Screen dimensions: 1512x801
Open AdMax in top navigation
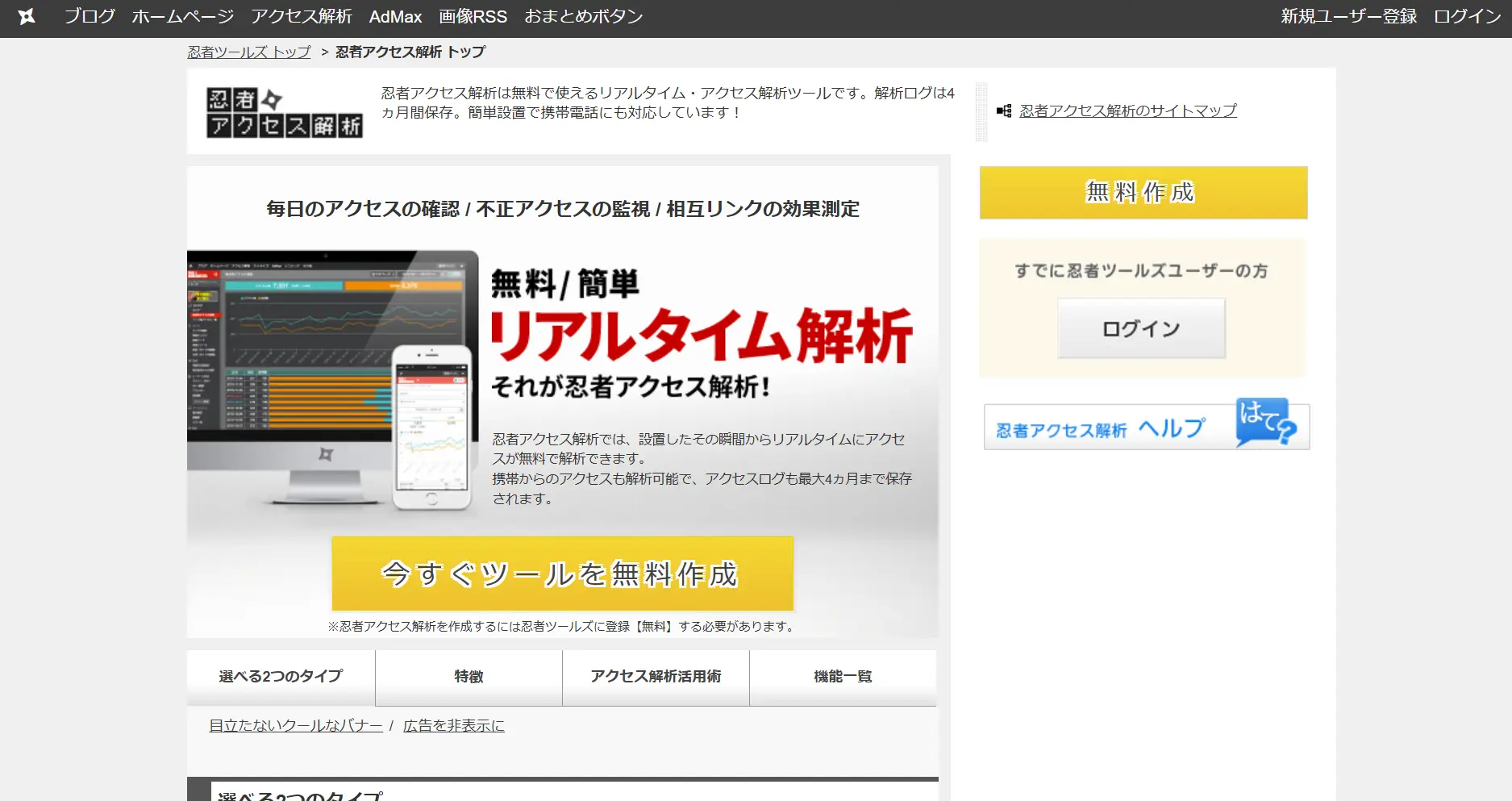click(x=395, y=16)
